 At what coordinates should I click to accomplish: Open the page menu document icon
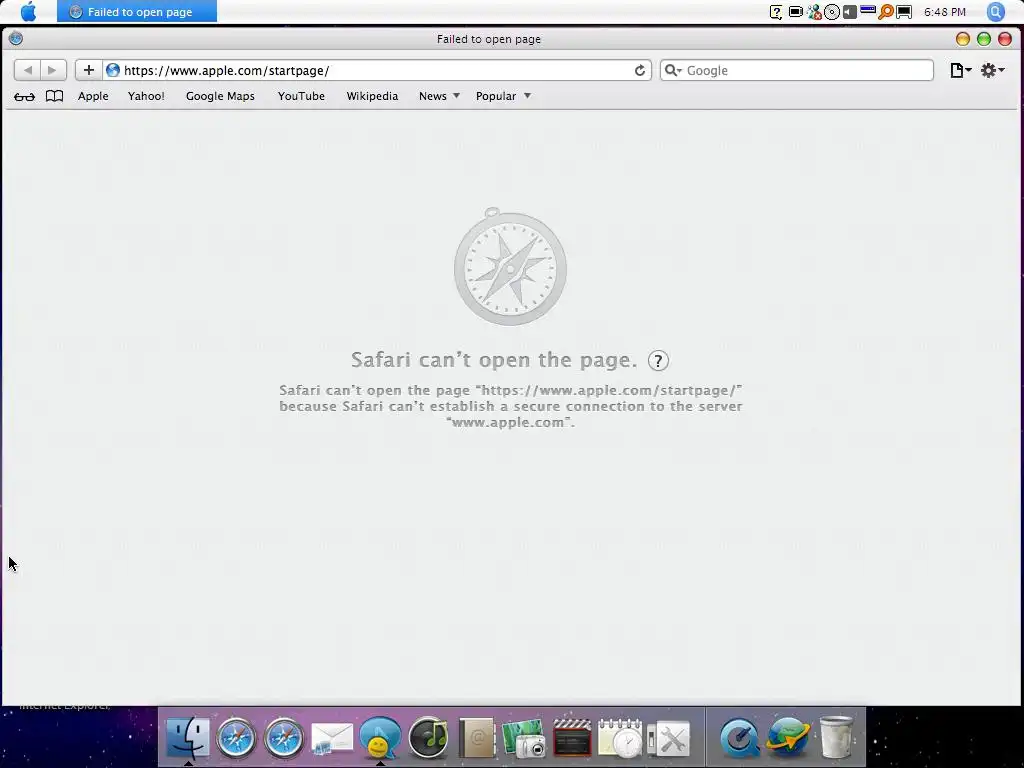point(960,70)
